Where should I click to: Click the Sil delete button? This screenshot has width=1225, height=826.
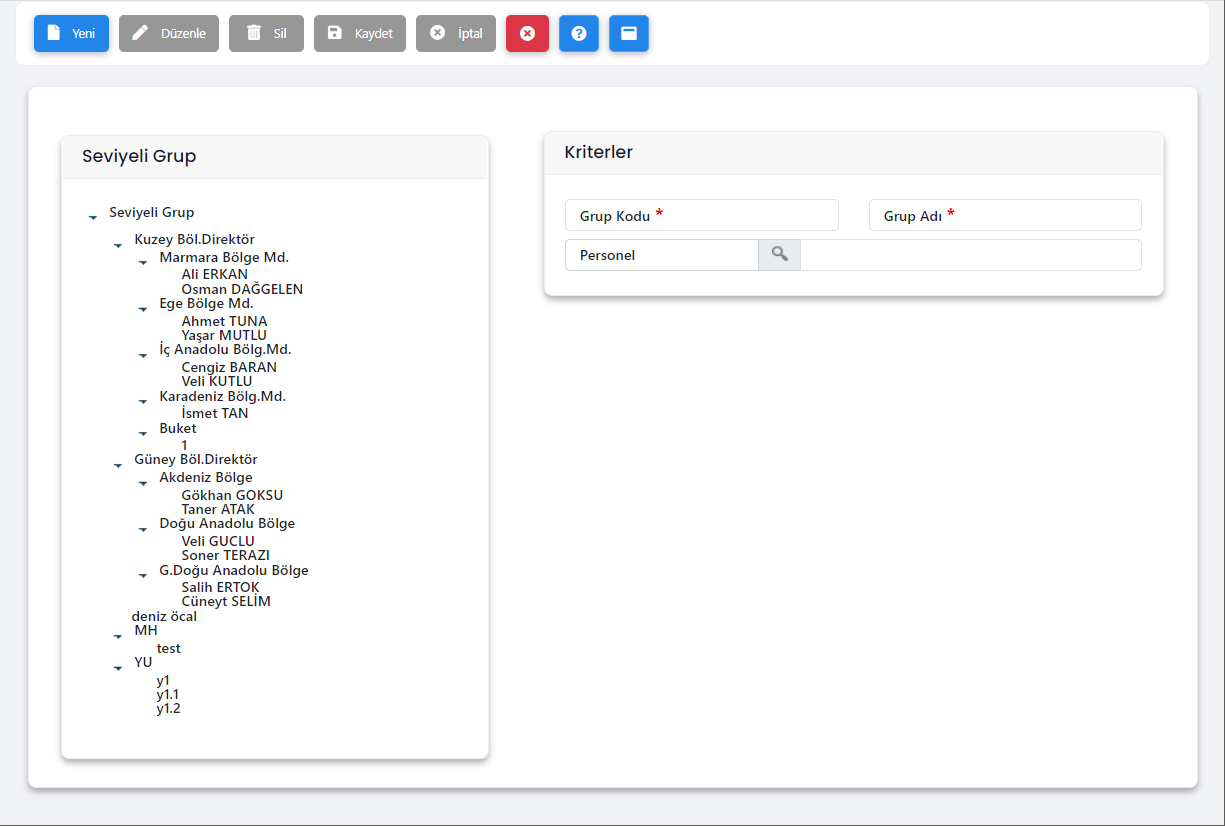click(x=266, y=33)
